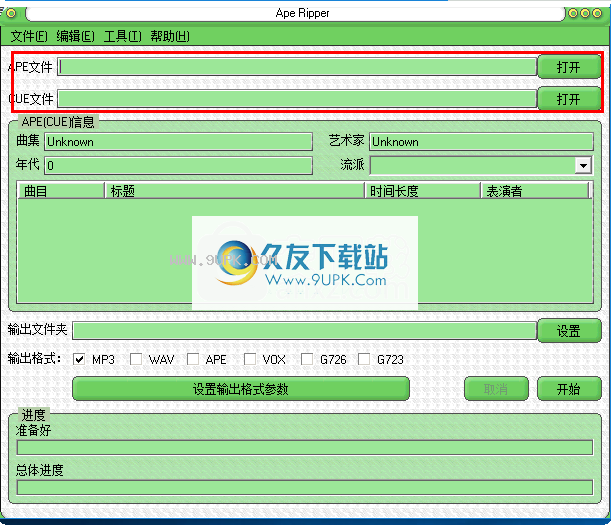
Task: Click the 取消 cancel button
Action: tap(496, 388)
